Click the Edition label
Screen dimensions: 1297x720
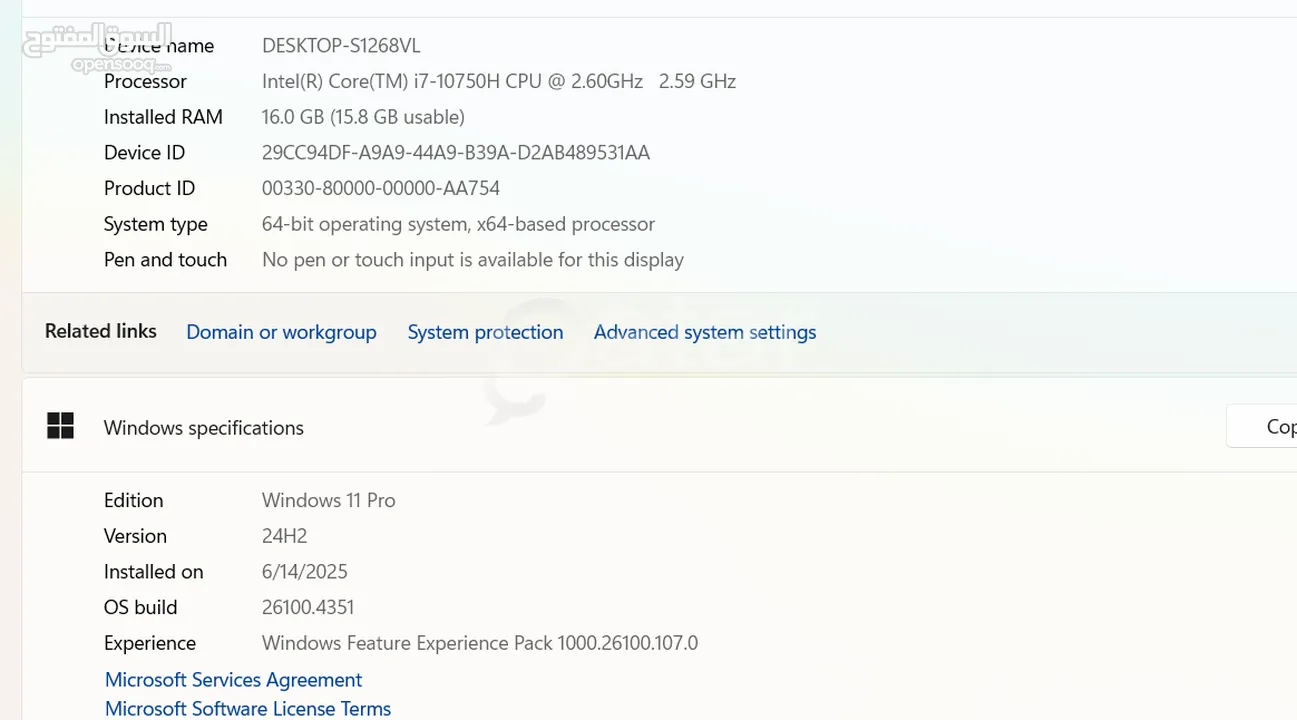click(133, 500)
